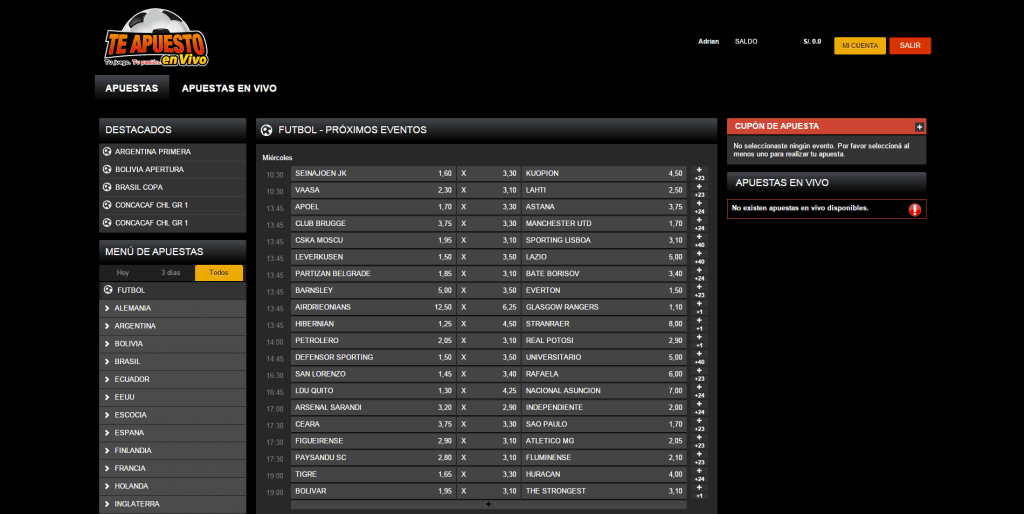Open more markets for Airdrieonians match
Screen dimensions: 1024x514
[x=699, y=308]
